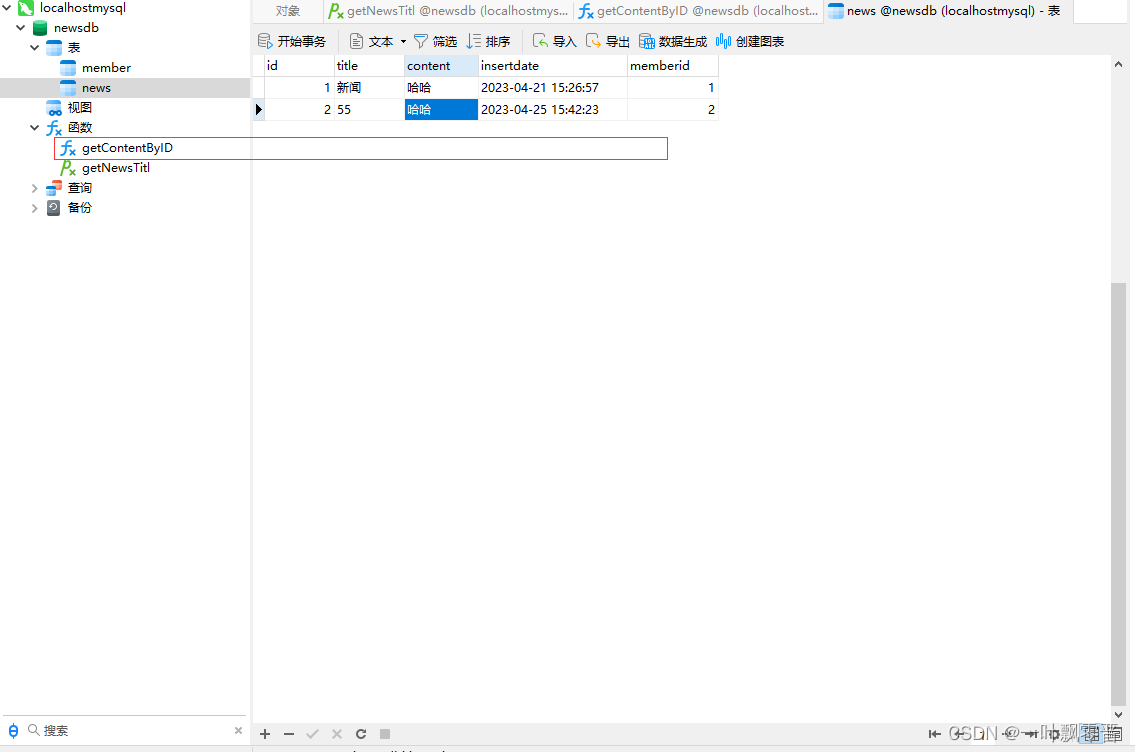Select the news table in the tree
1135x752 pixels.
[96, 88]
